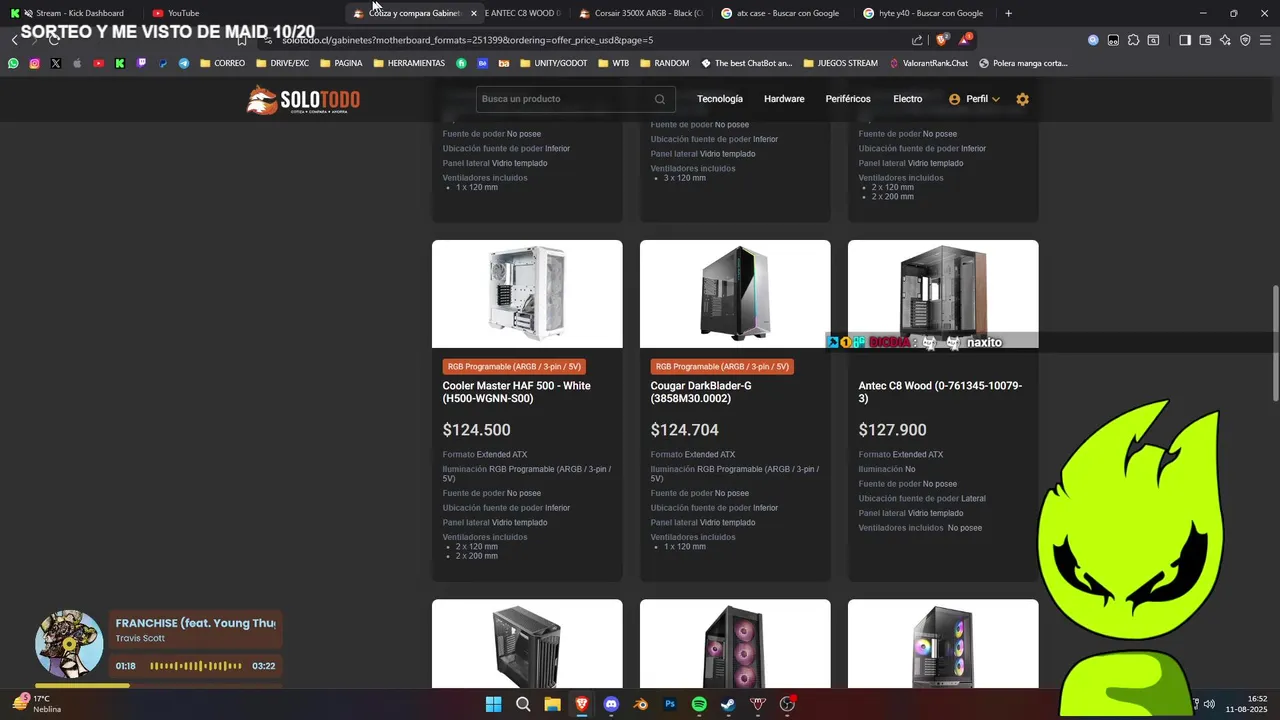
Task: Open the WTB bookmarks folder
Action: [x=613, y=63]
